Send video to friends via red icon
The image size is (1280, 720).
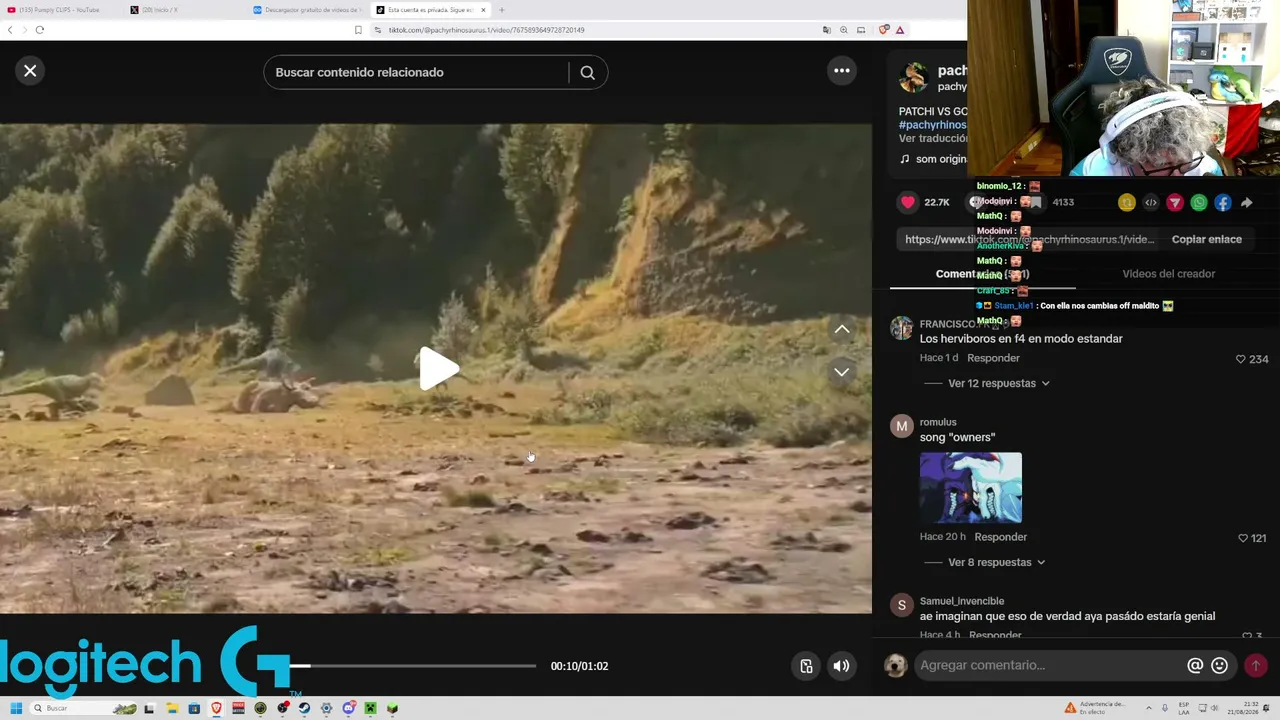(x=1175, y=203)
